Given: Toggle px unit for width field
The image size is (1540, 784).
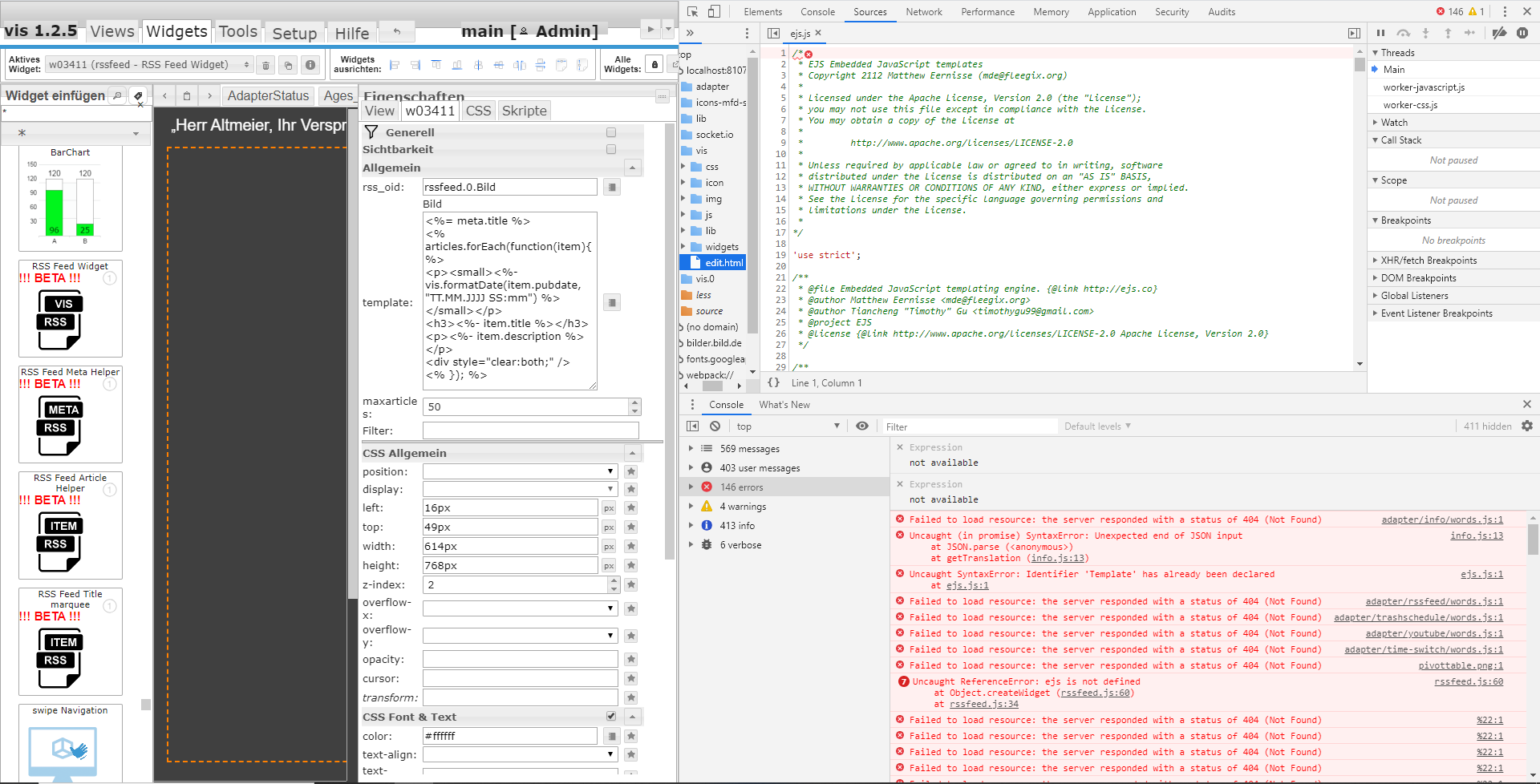Looking at the screenshot, I should tap(609, 546).
